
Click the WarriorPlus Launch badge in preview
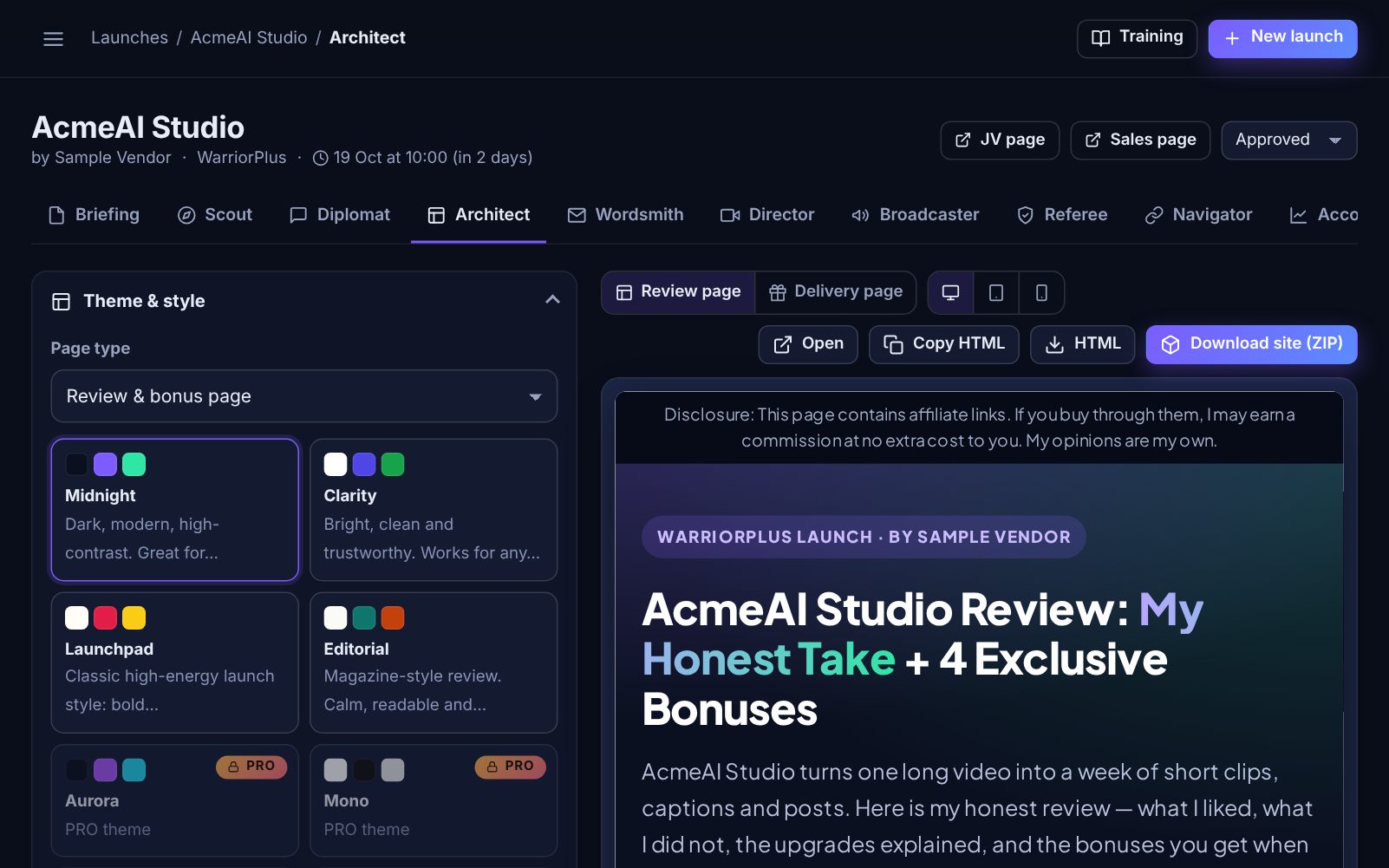[x=864, y=538]
